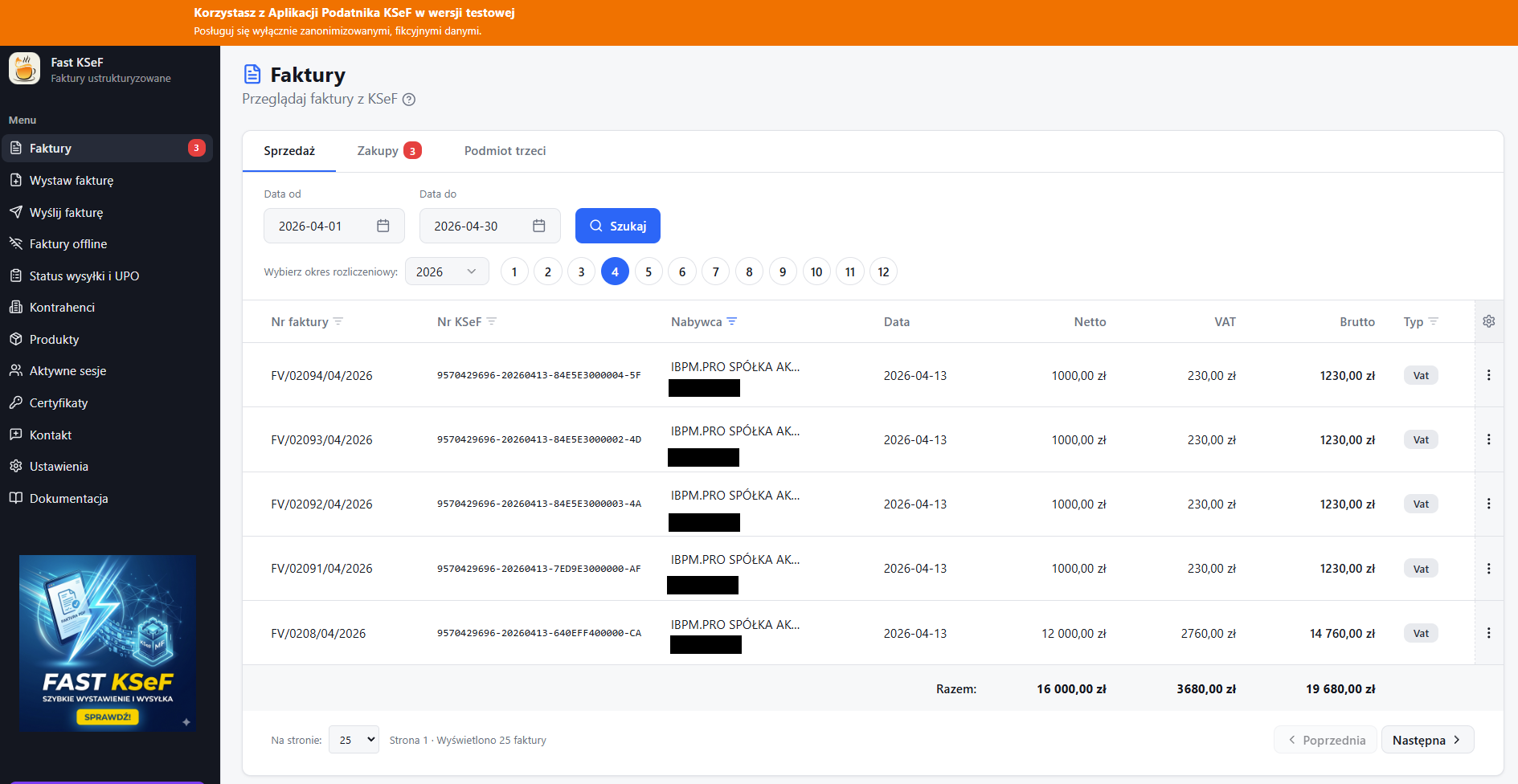Open the per-page count dropdown showing 25
Viewport: 1518px width, 784px height.
pyautogui.click(x=354, y=740)
